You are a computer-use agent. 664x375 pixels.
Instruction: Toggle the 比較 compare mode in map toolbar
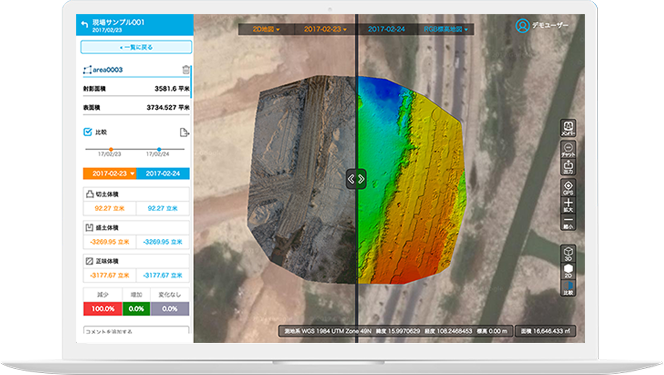[568, 288]
